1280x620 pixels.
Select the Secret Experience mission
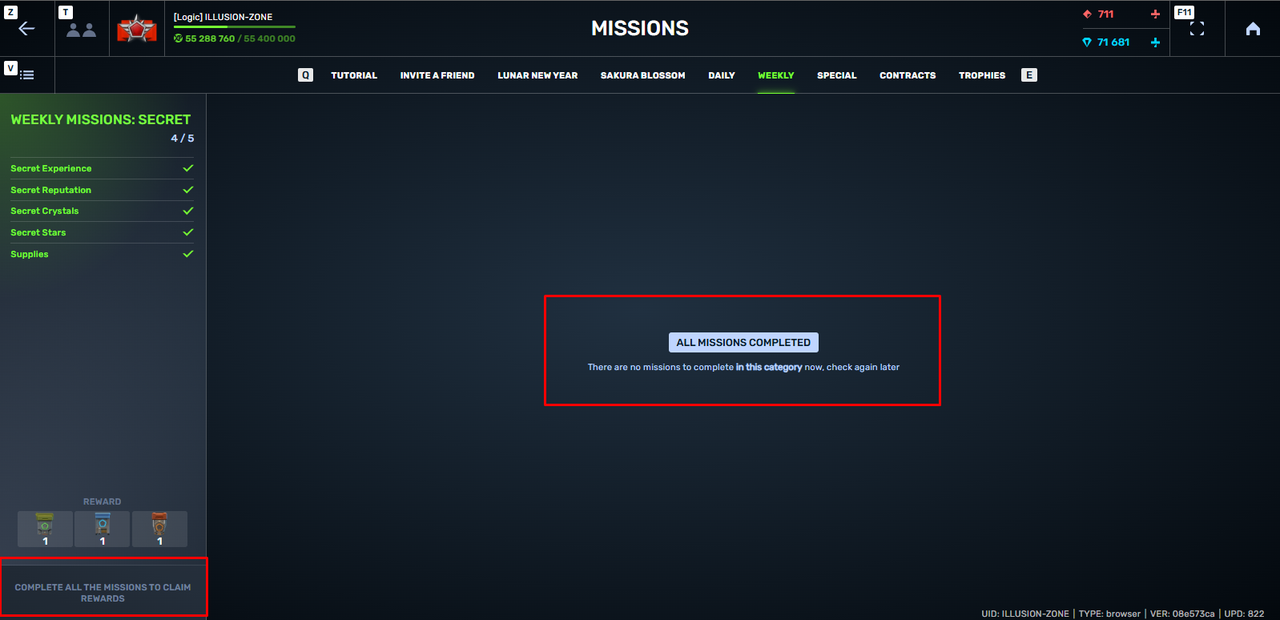102,169
